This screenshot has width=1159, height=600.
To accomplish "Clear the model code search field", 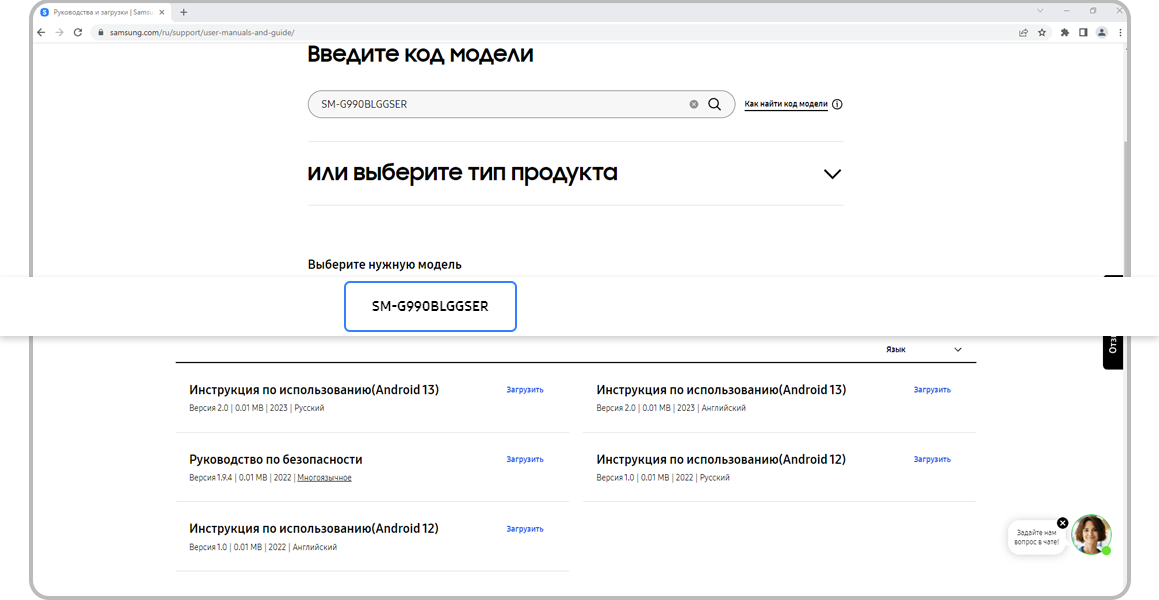I will (693, 104).
